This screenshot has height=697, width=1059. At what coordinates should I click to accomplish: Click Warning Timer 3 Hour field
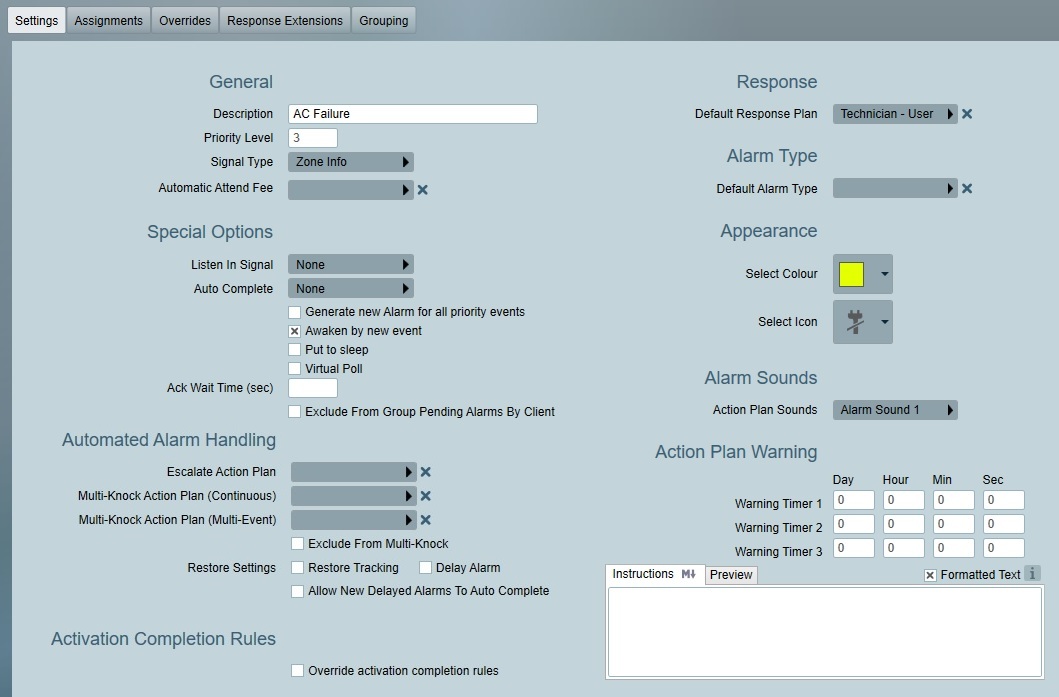tap(904, 548)
